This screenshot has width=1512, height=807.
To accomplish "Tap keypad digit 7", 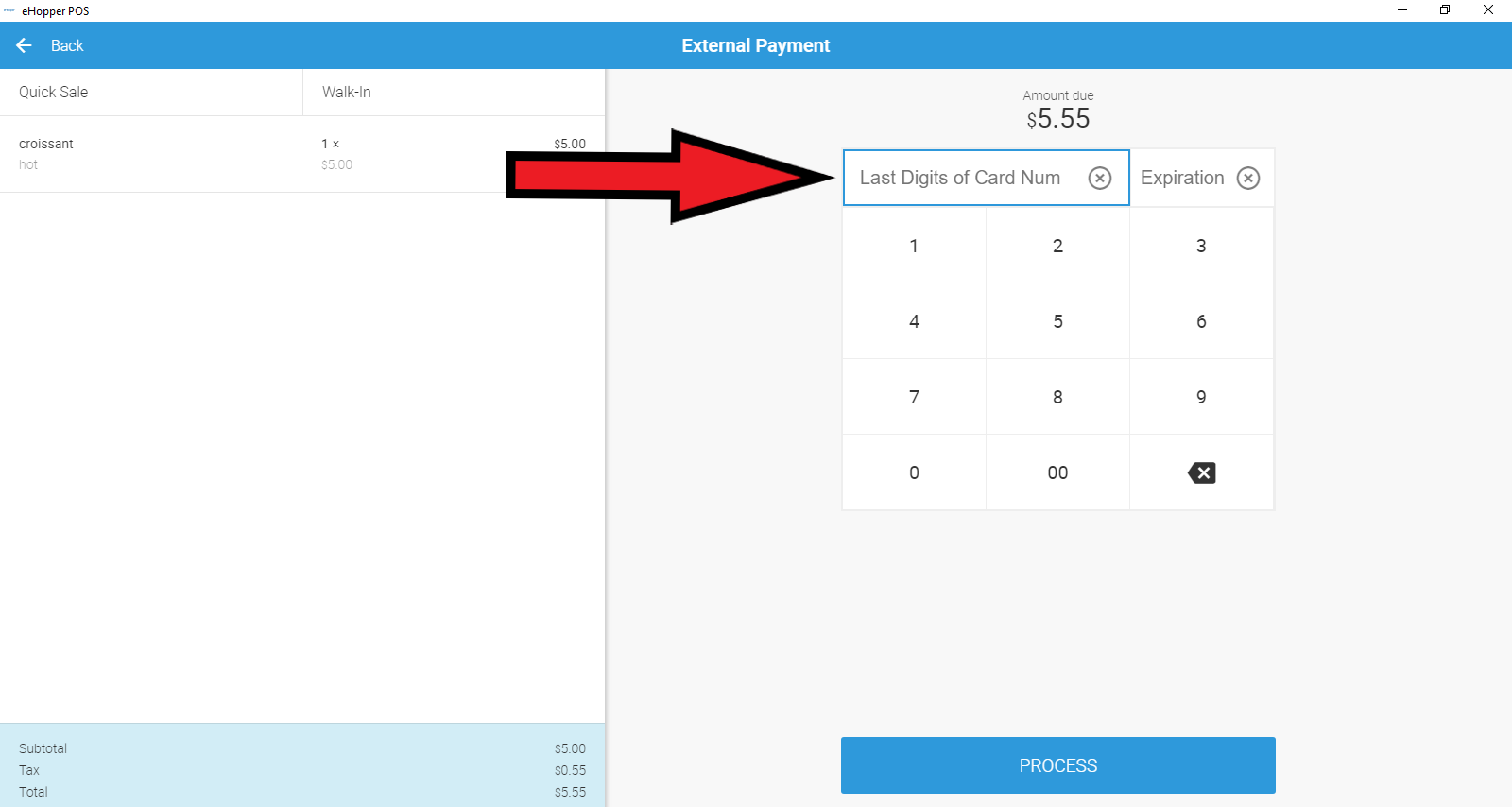I will 914,397.
